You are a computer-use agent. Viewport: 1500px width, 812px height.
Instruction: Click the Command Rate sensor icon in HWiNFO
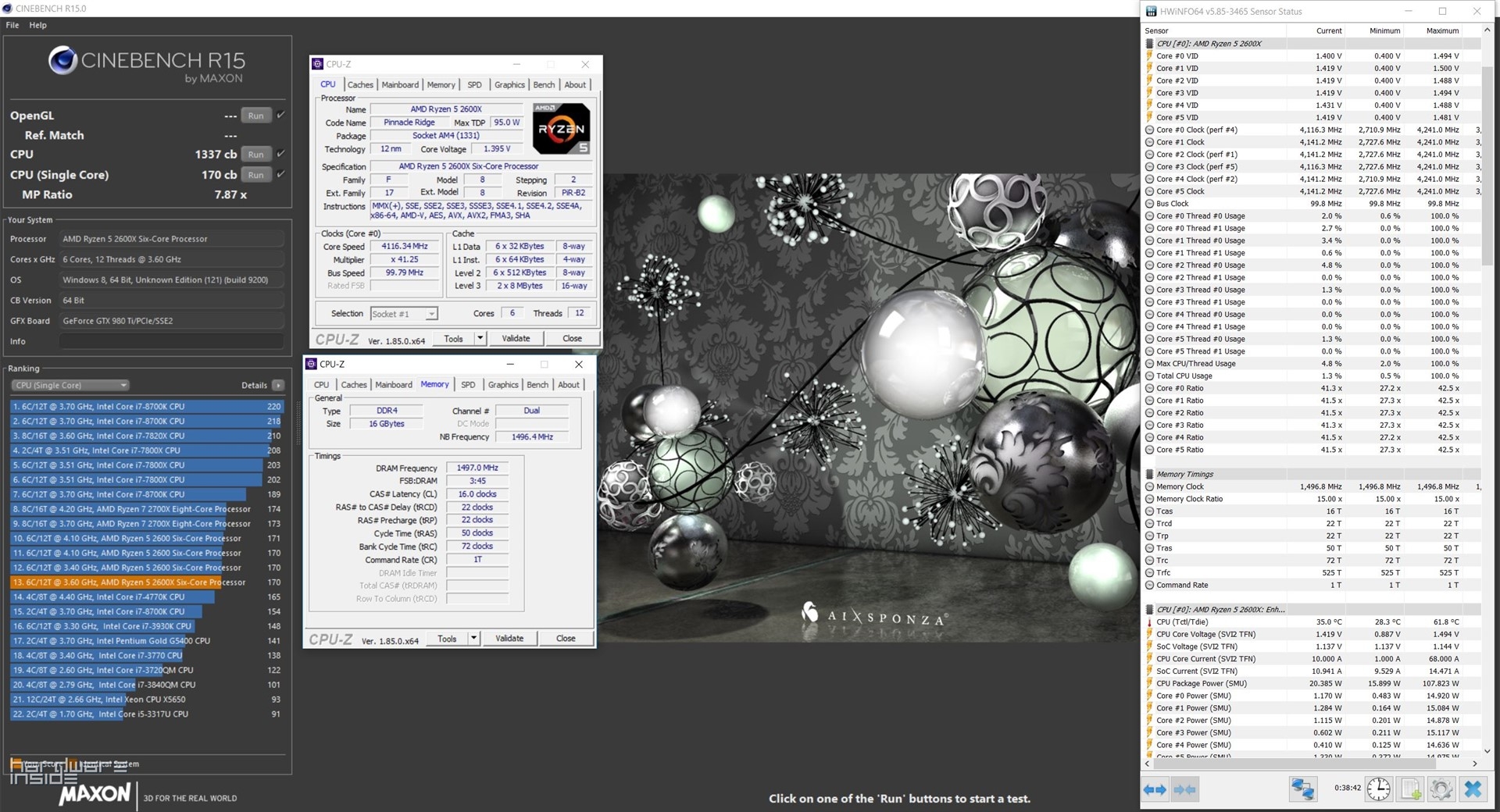[1149, 585]
